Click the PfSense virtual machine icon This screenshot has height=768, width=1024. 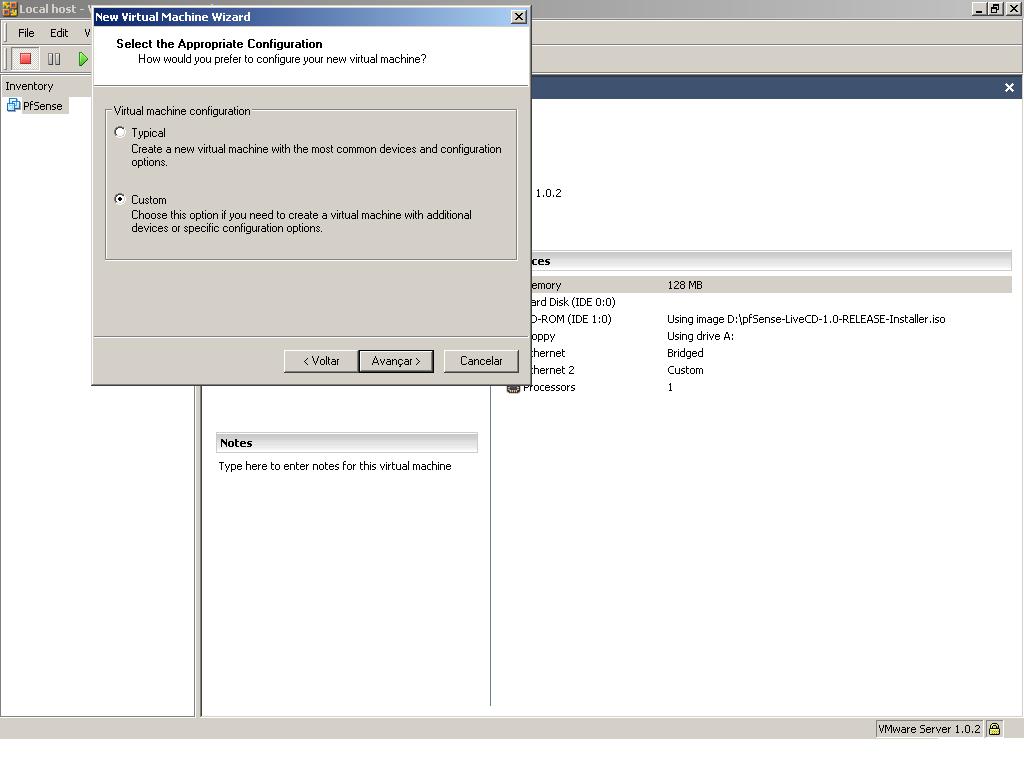13,105
